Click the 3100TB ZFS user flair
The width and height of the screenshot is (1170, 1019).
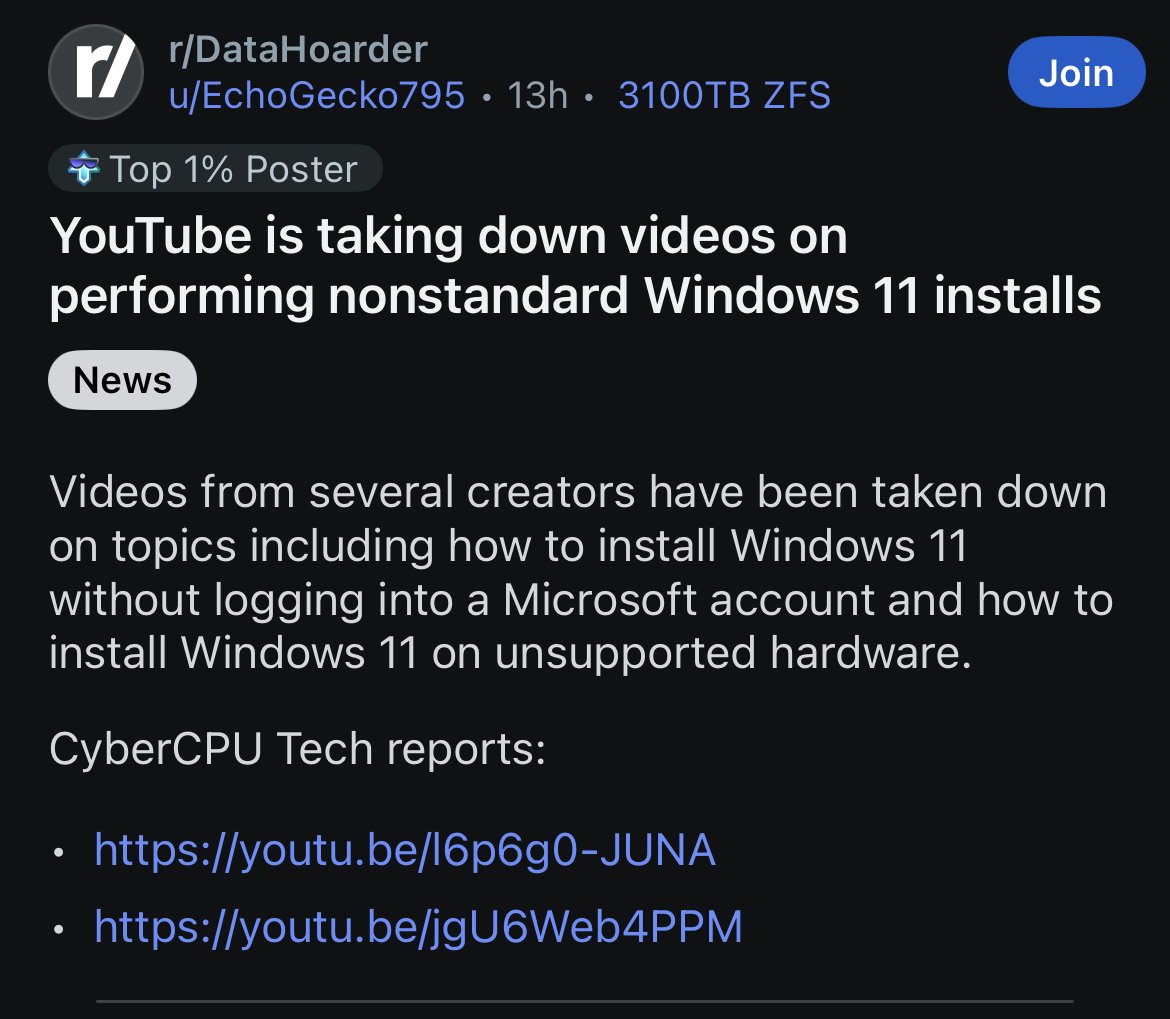pos(724,96)
